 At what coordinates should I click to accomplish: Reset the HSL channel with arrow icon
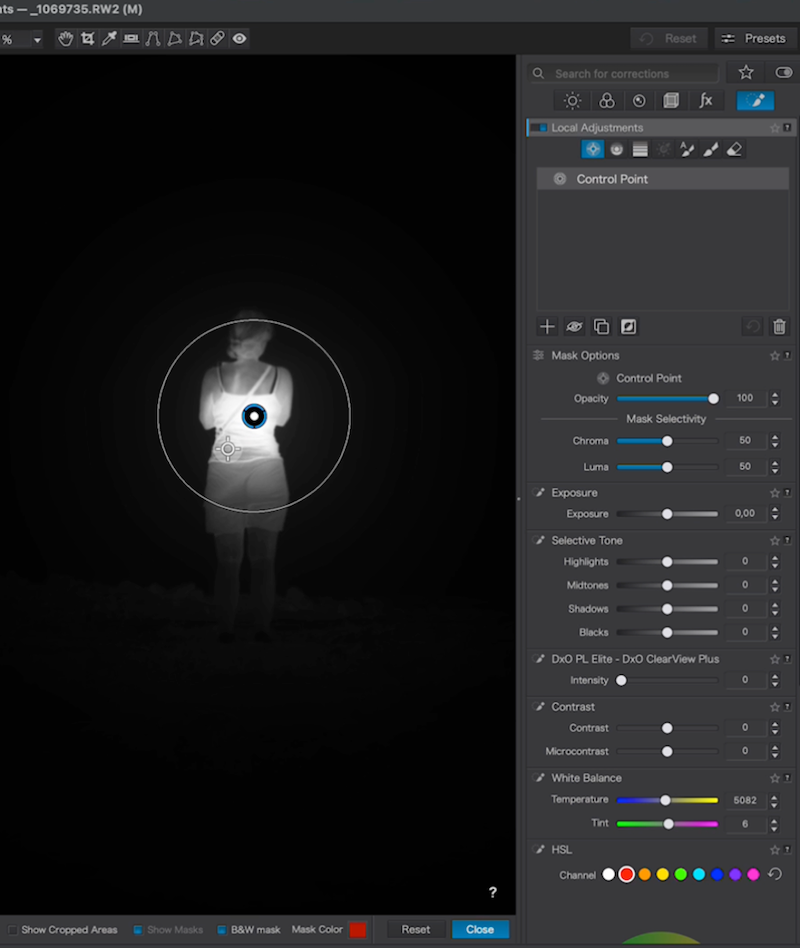click(x=775, y=874)
